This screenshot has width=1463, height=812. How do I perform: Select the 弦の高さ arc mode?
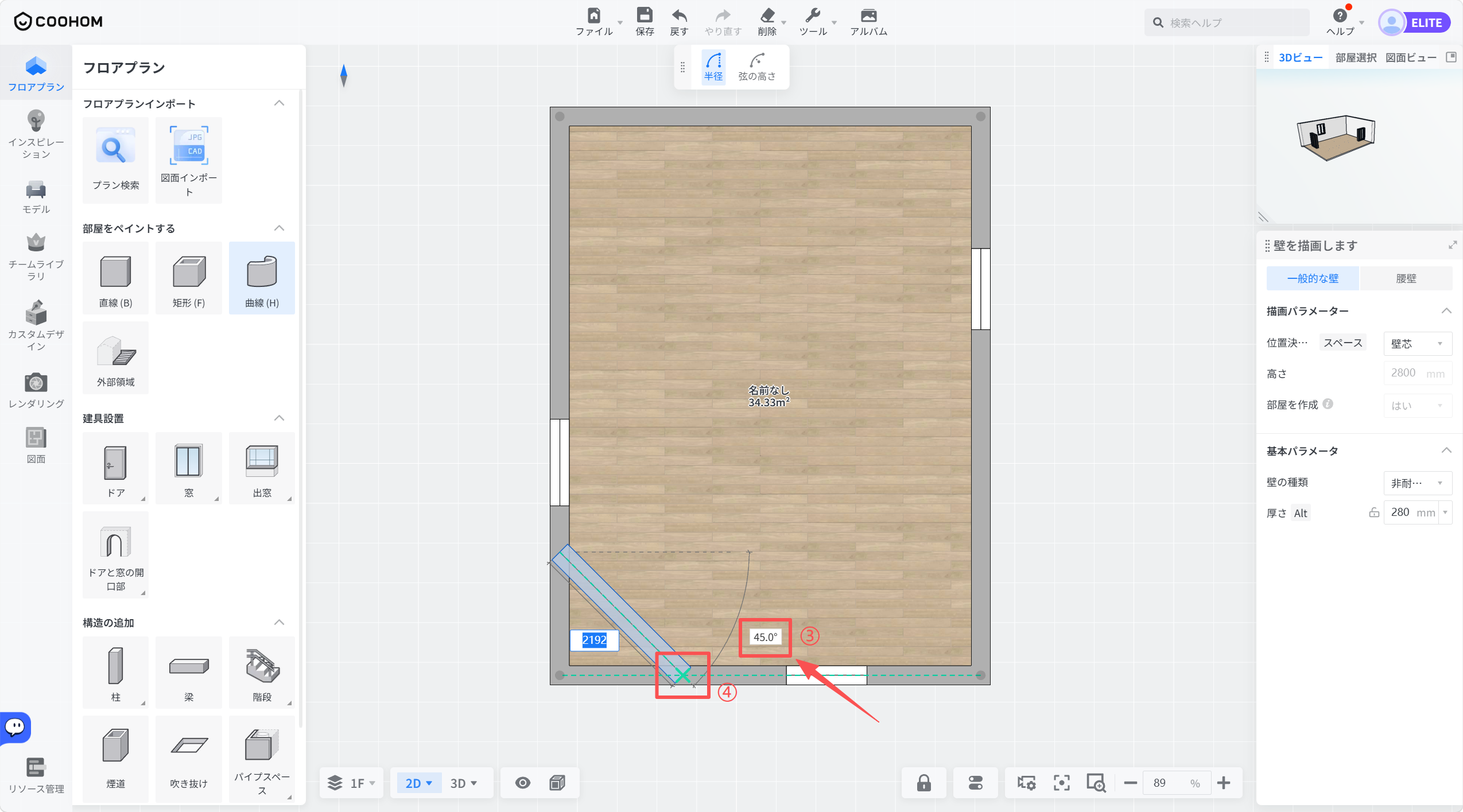tap(756, 67)
